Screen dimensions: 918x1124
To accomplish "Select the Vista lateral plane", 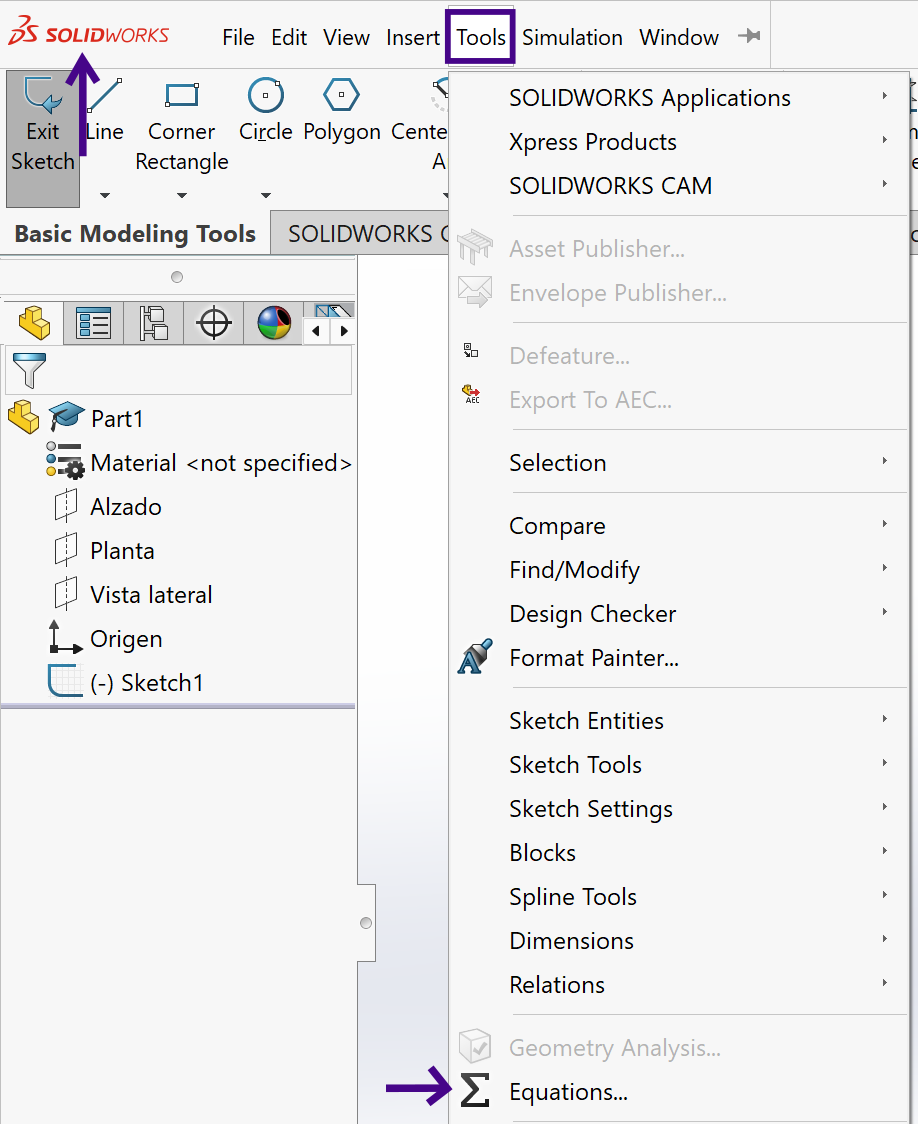I will pos(151,595).
